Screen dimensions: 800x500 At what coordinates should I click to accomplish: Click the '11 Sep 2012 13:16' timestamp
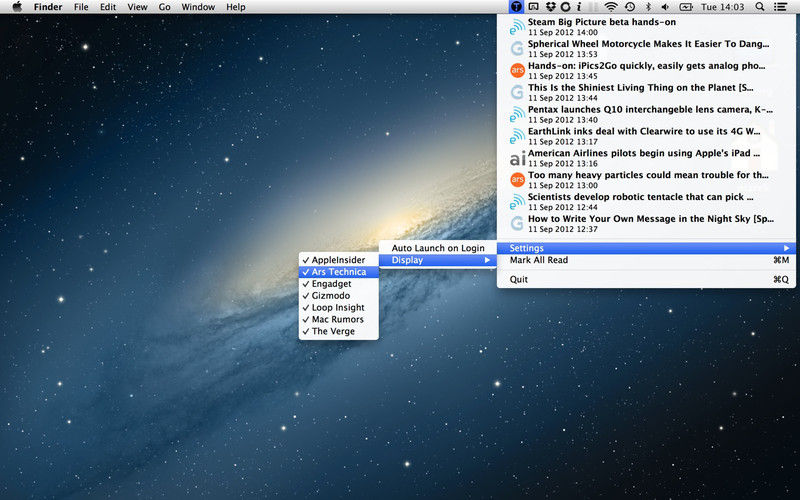(x=563, y=163)
